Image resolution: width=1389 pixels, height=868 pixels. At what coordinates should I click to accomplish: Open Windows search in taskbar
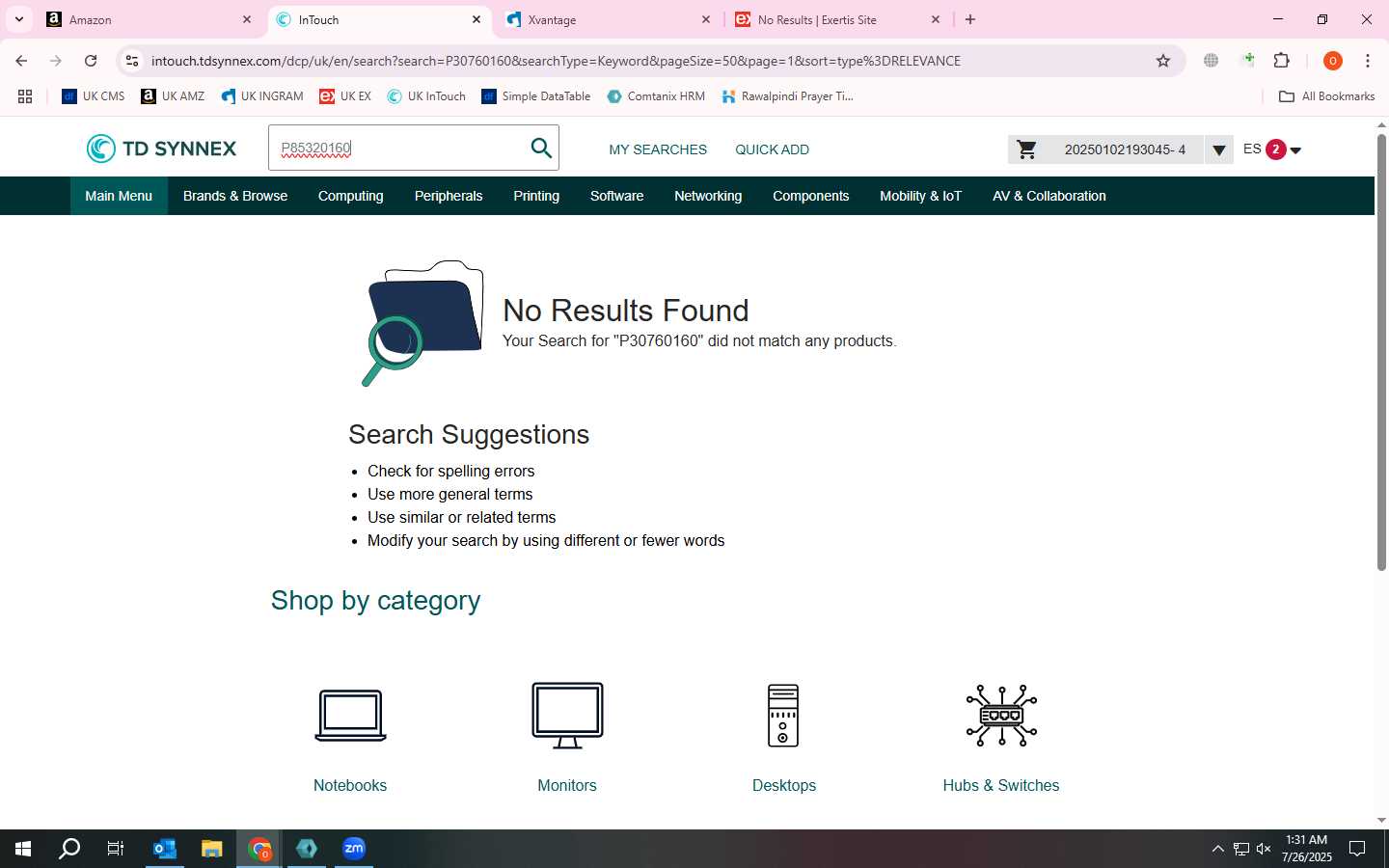pyautogui.click(x=69, y=849)
